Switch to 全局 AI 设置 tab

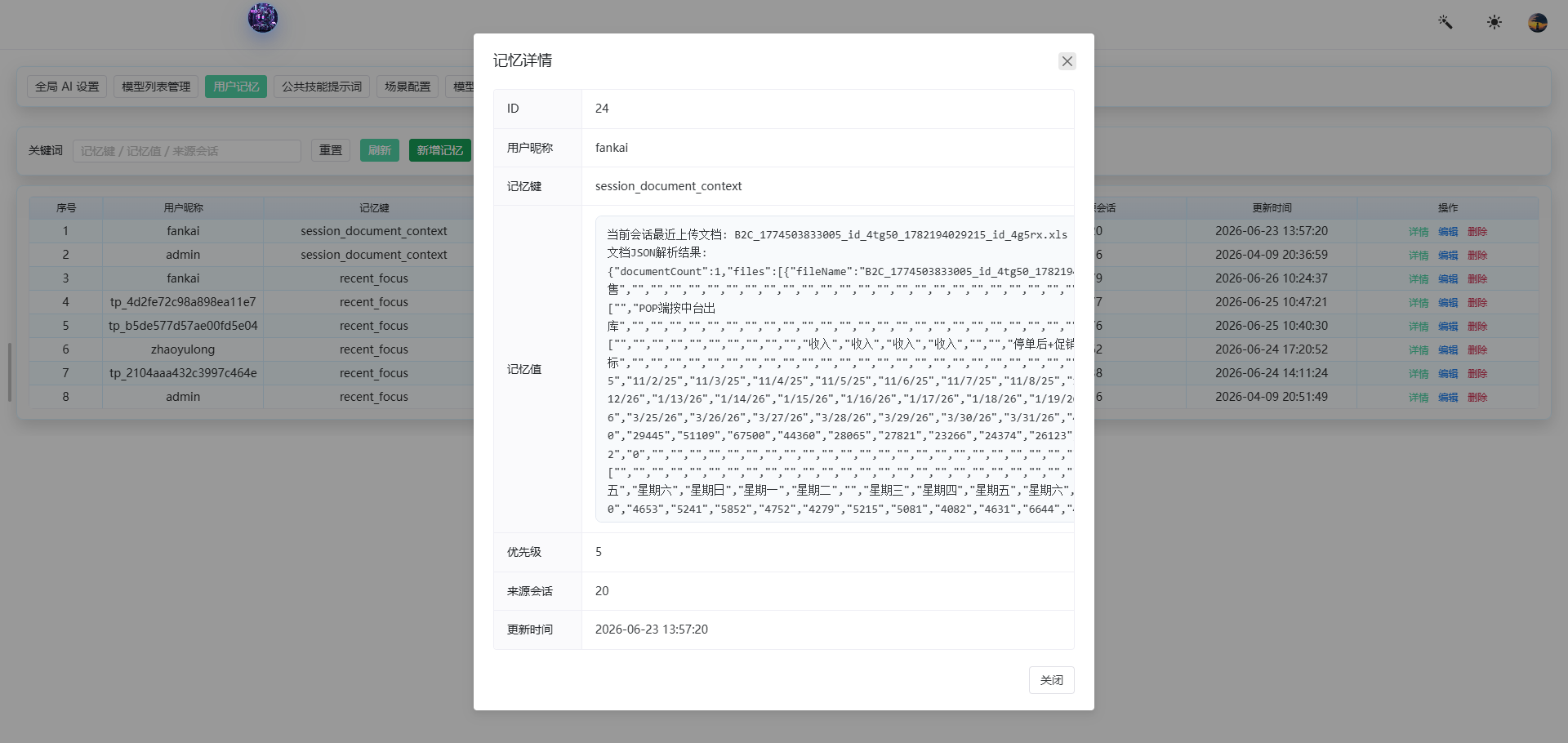(x=67, y=87)
